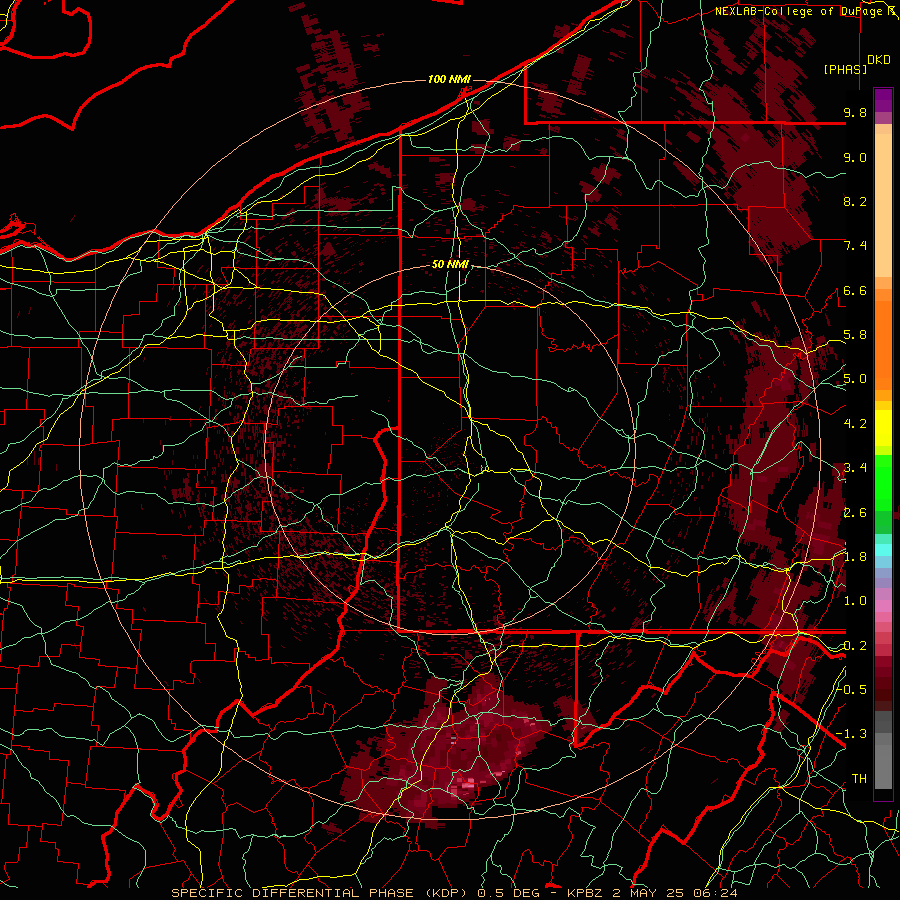Select the 9.8 scale value
This screenshot has height=900, width=900.
855,112
